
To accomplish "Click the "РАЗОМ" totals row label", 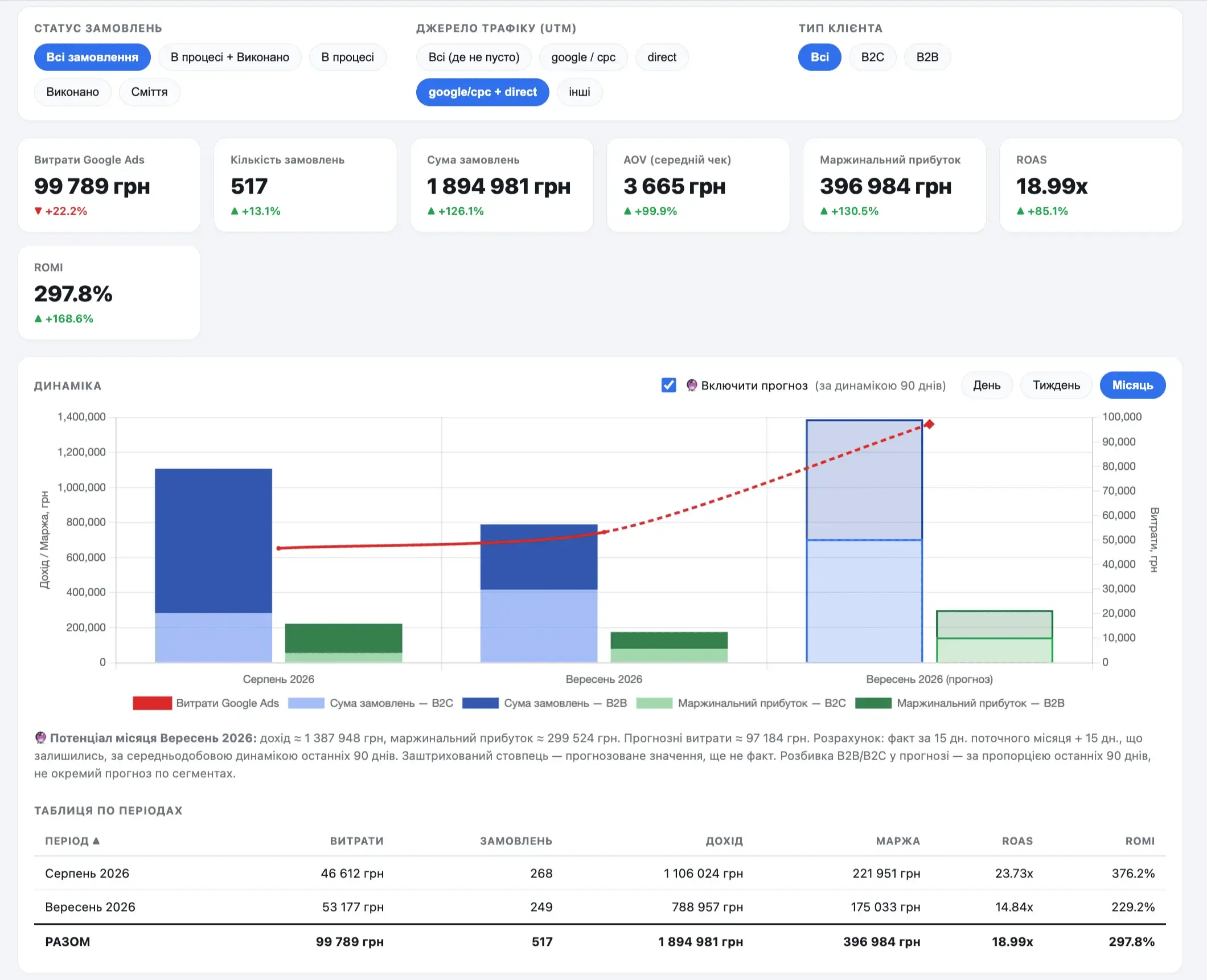I will (68, 942).
